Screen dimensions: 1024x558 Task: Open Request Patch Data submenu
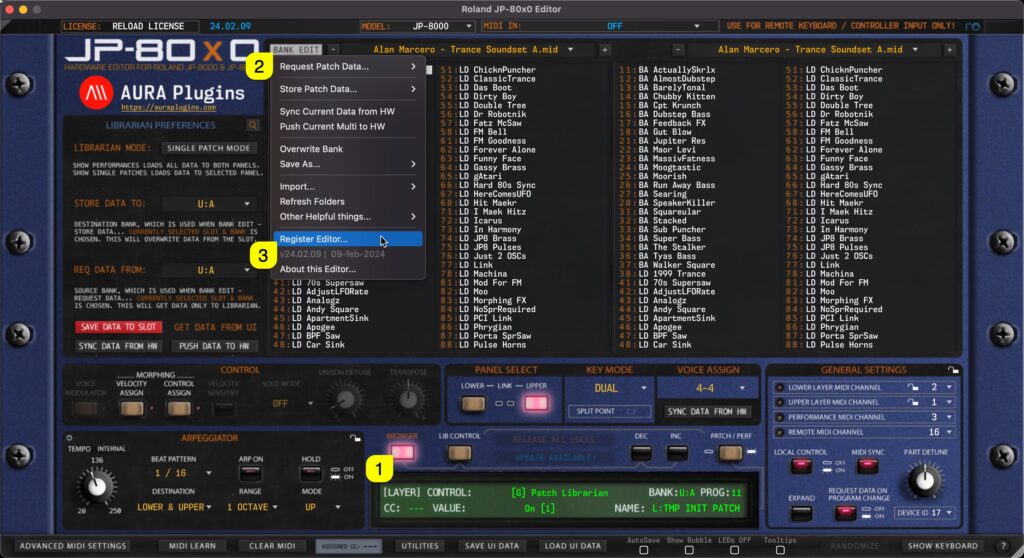(347, 67)
